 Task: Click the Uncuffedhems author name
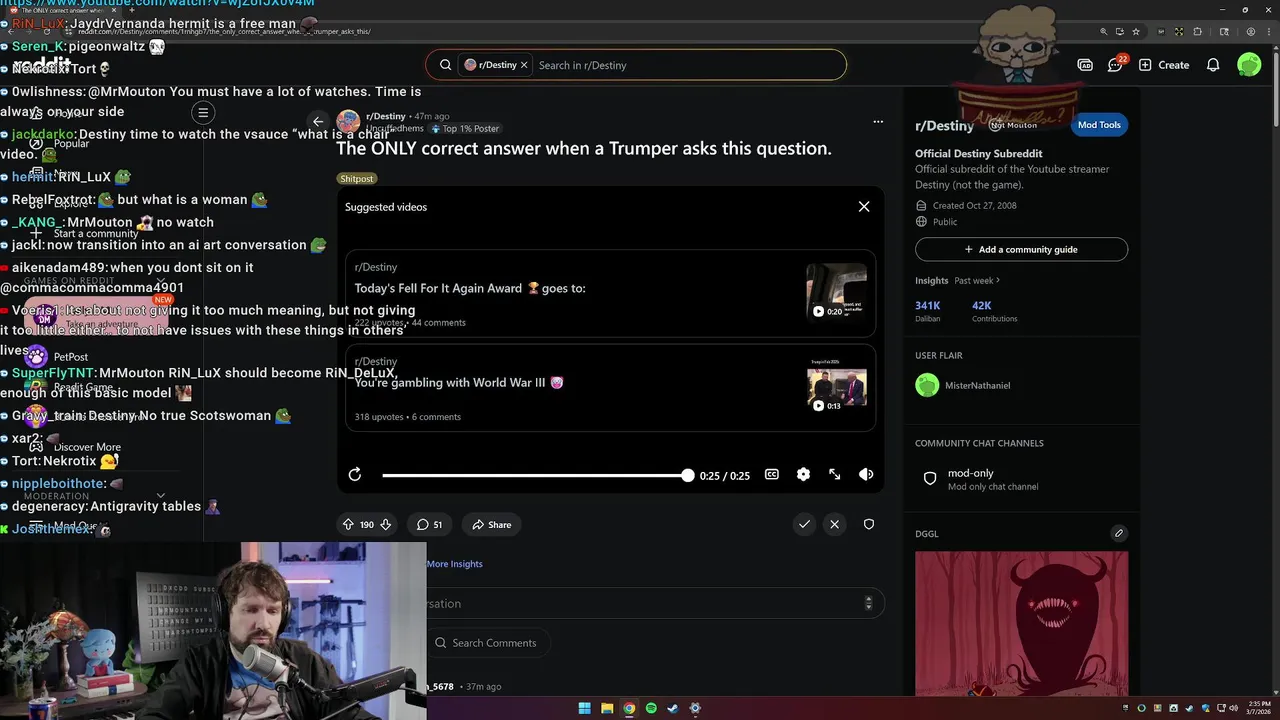pyautogui.click(x=395, y=128)
